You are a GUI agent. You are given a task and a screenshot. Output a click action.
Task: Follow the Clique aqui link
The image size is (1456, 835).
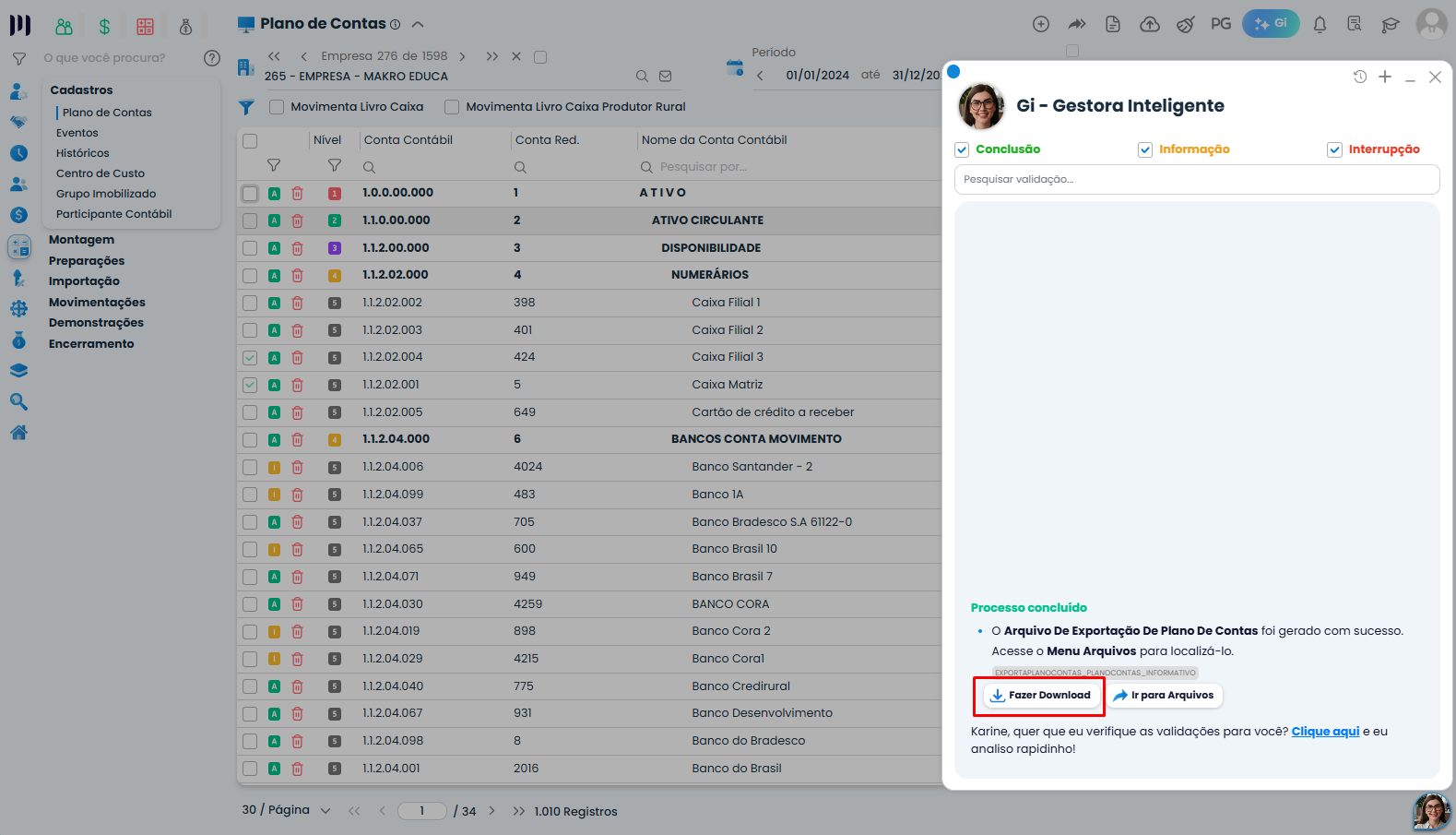tap(1325, 732)
